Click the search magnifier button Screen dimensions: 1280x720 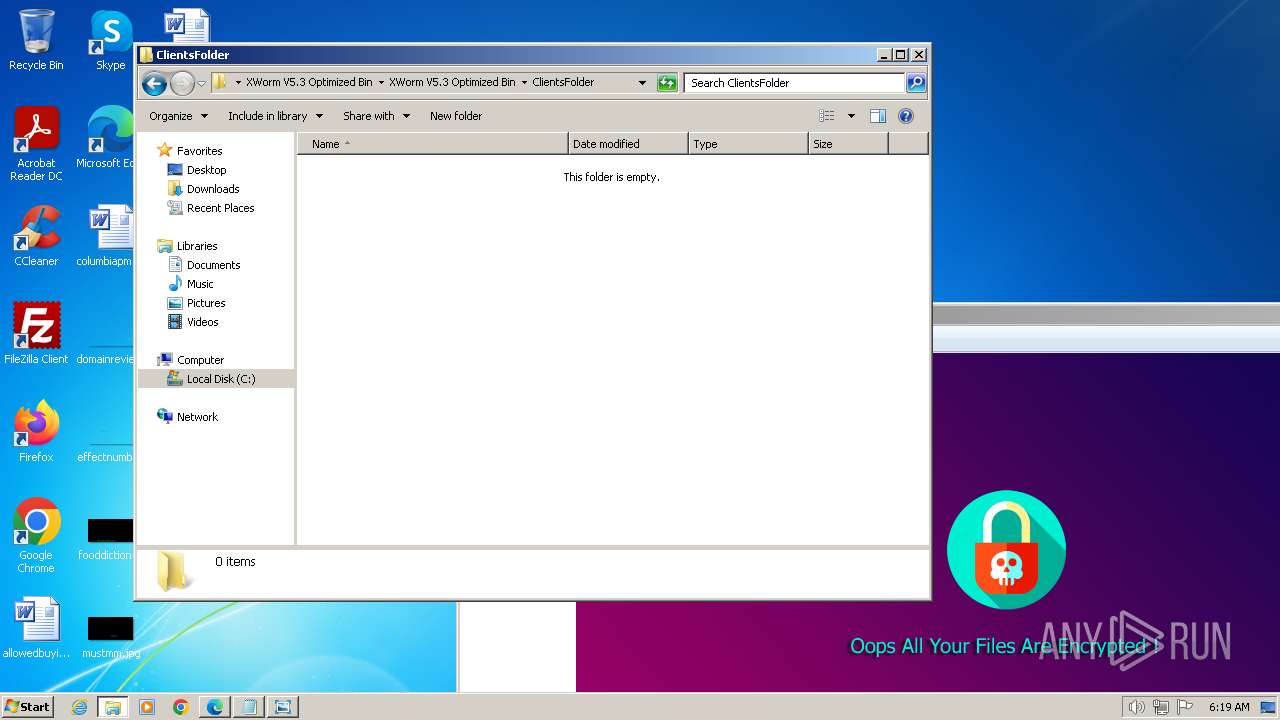tap(915, 83)
